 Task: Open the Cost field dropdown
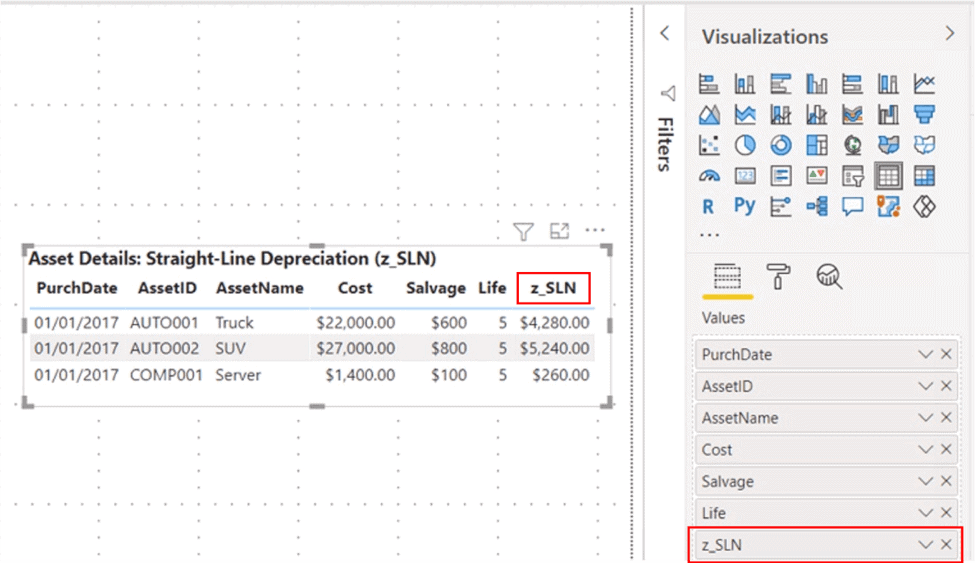pyautogui.click(x=925, y=450)
